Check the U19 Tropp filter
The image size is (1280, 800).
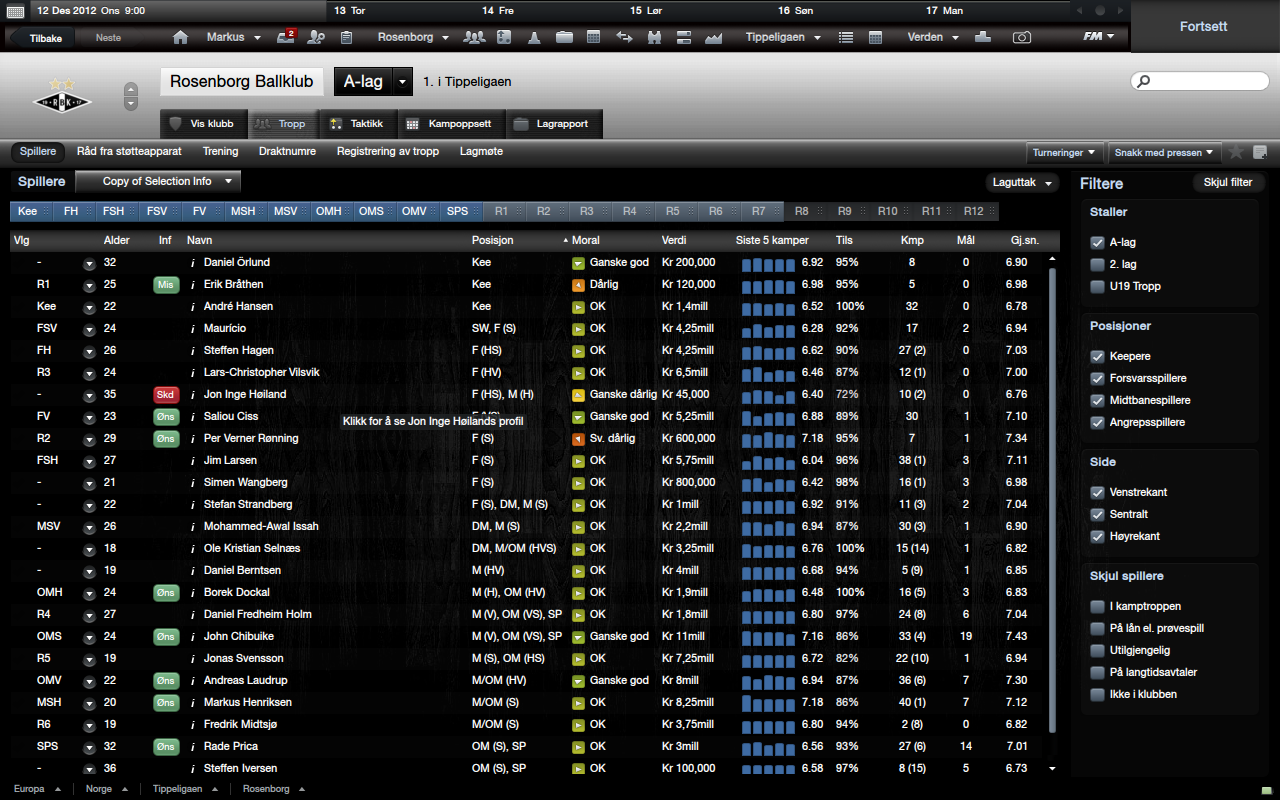point(1097,286)
